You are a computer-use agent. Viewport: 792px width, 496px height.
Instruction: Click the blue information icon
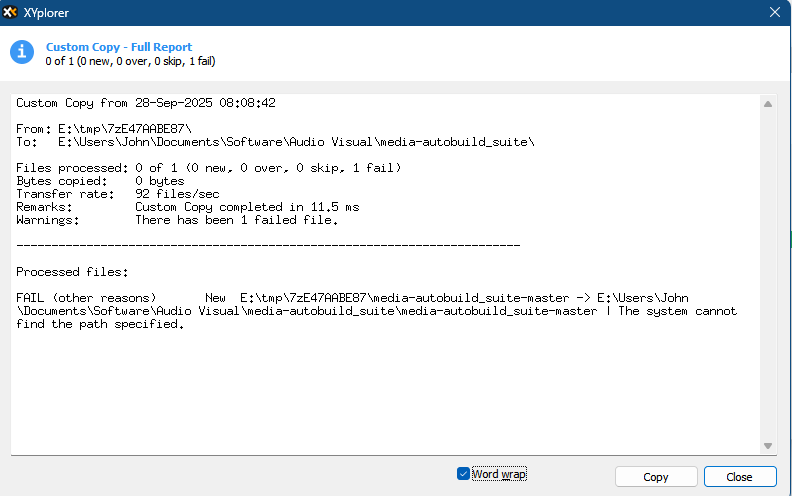(x=22, y=52)
